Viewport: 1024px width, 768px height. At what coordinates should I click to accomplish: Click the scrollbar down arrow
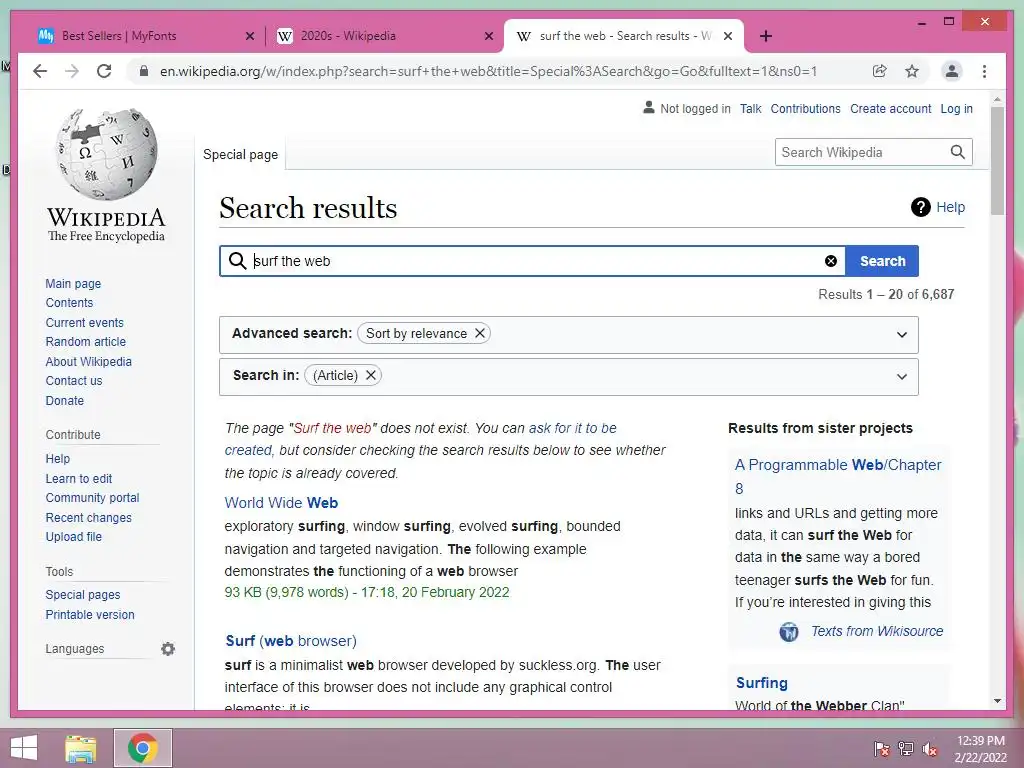(997, 701)
